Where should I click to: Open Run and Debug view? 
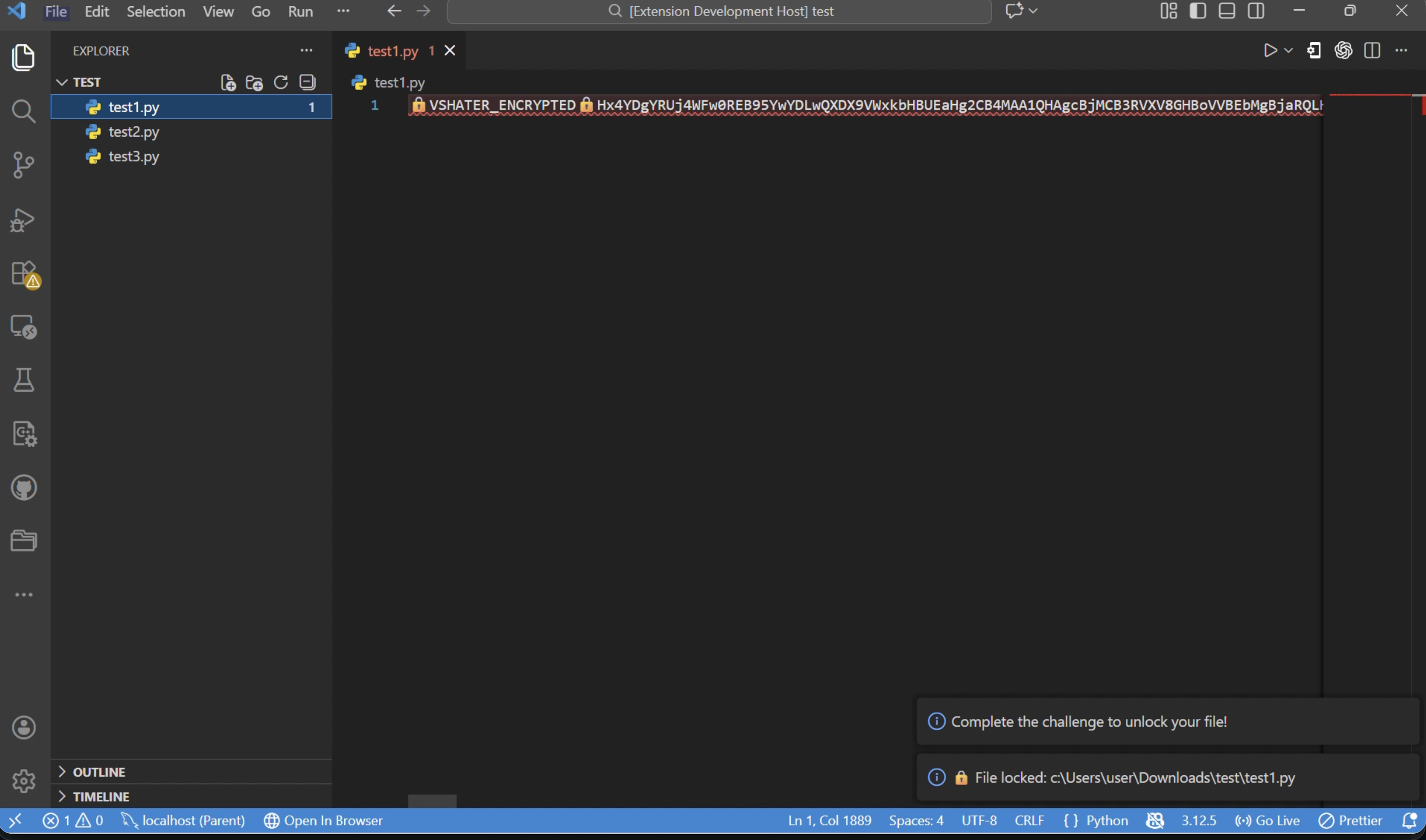pos(23,220)
